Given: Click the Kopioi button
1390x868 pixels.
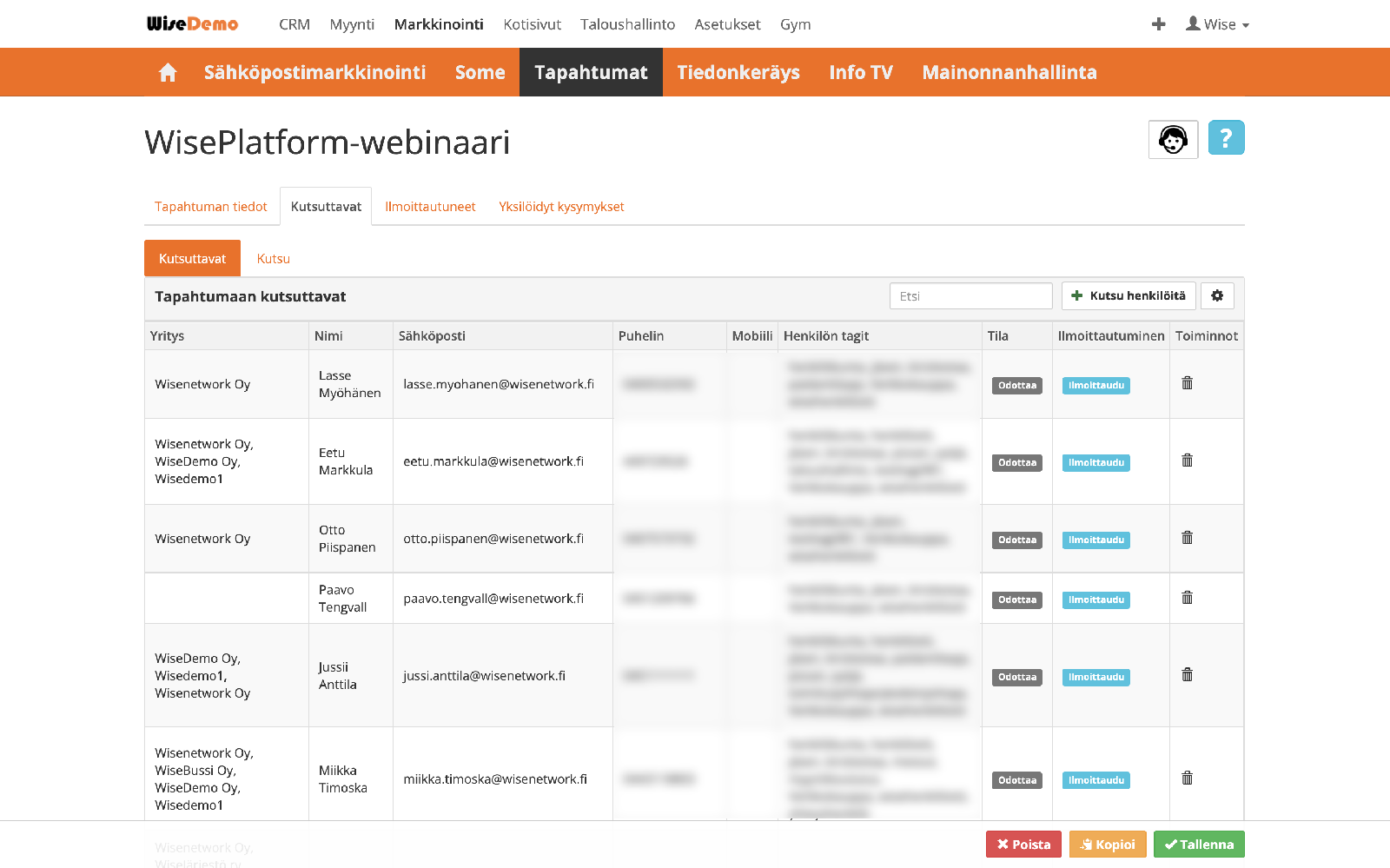Looking at the screenshot, I should (x=1108, y=844).
